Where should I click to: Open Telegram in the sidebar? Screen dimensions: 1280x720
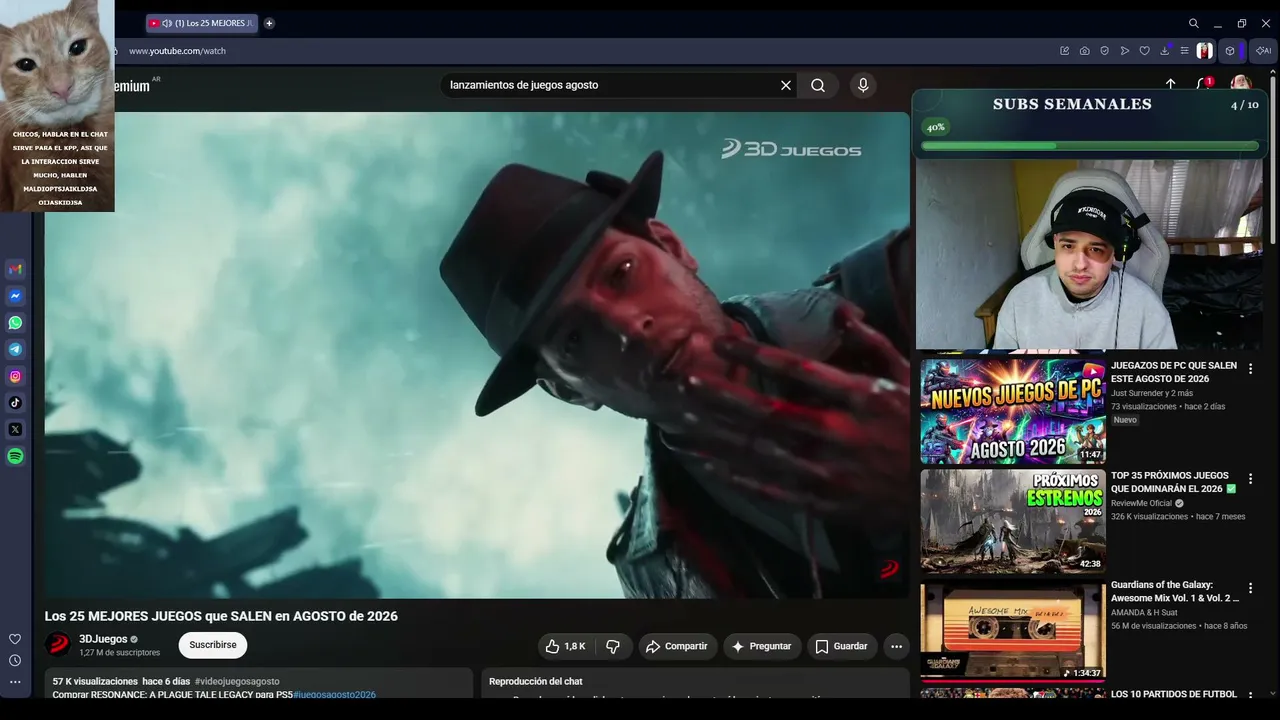click(15, 349)
